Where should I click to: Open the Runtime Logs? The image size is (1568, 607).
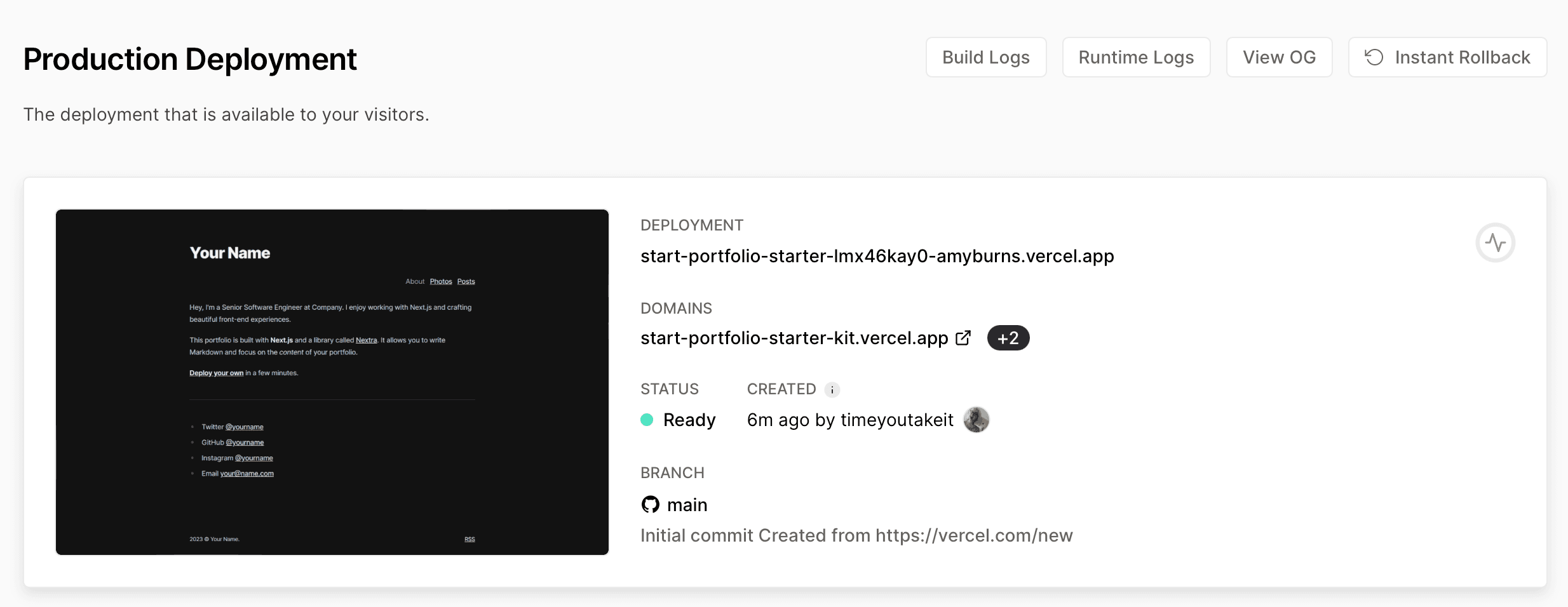click(x=1136, y=57)
